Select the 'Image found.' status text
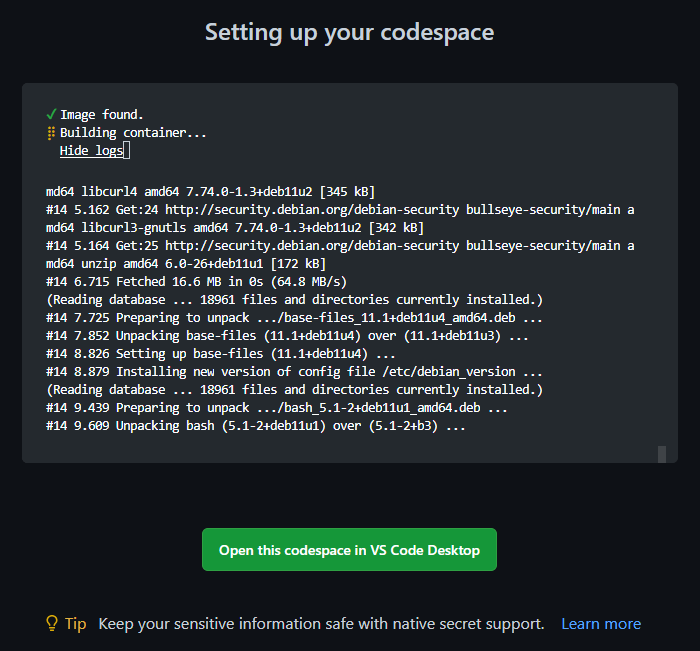The image size is (700, 651). (x=102, y=114)
